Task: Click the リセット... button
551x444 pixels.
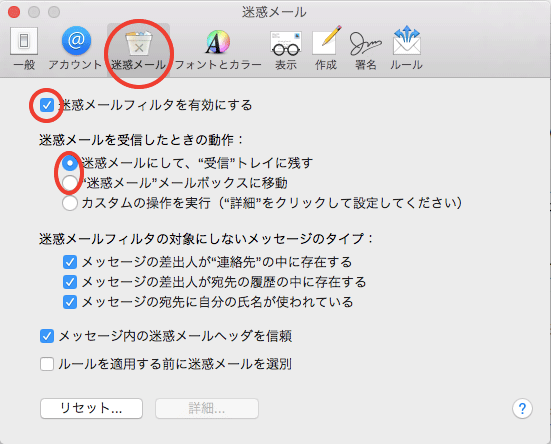Action: [91, 409]
